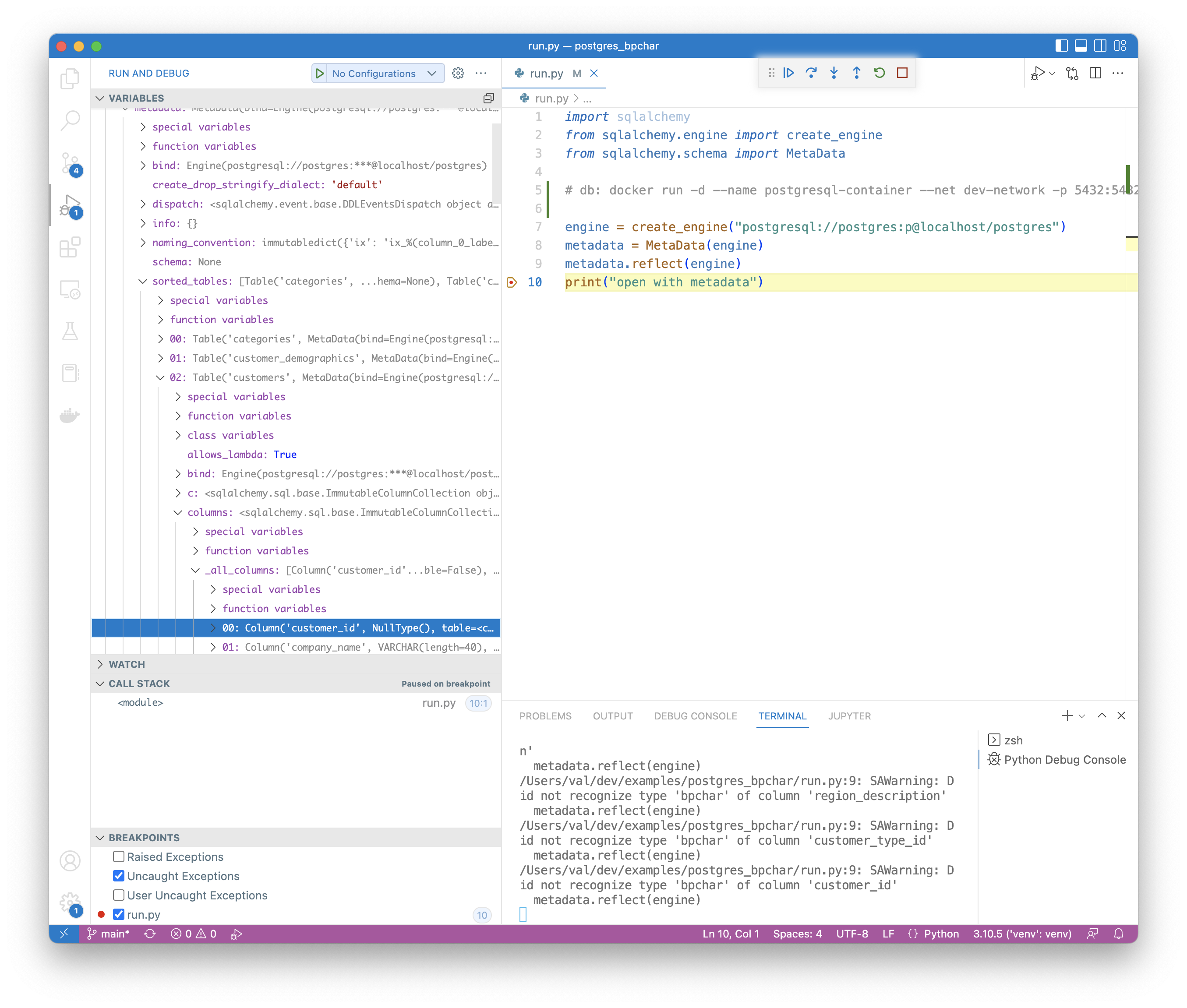1187x1008 pixels.
Task: Click the Step Into debug arrow
Action: click(834, 73)
